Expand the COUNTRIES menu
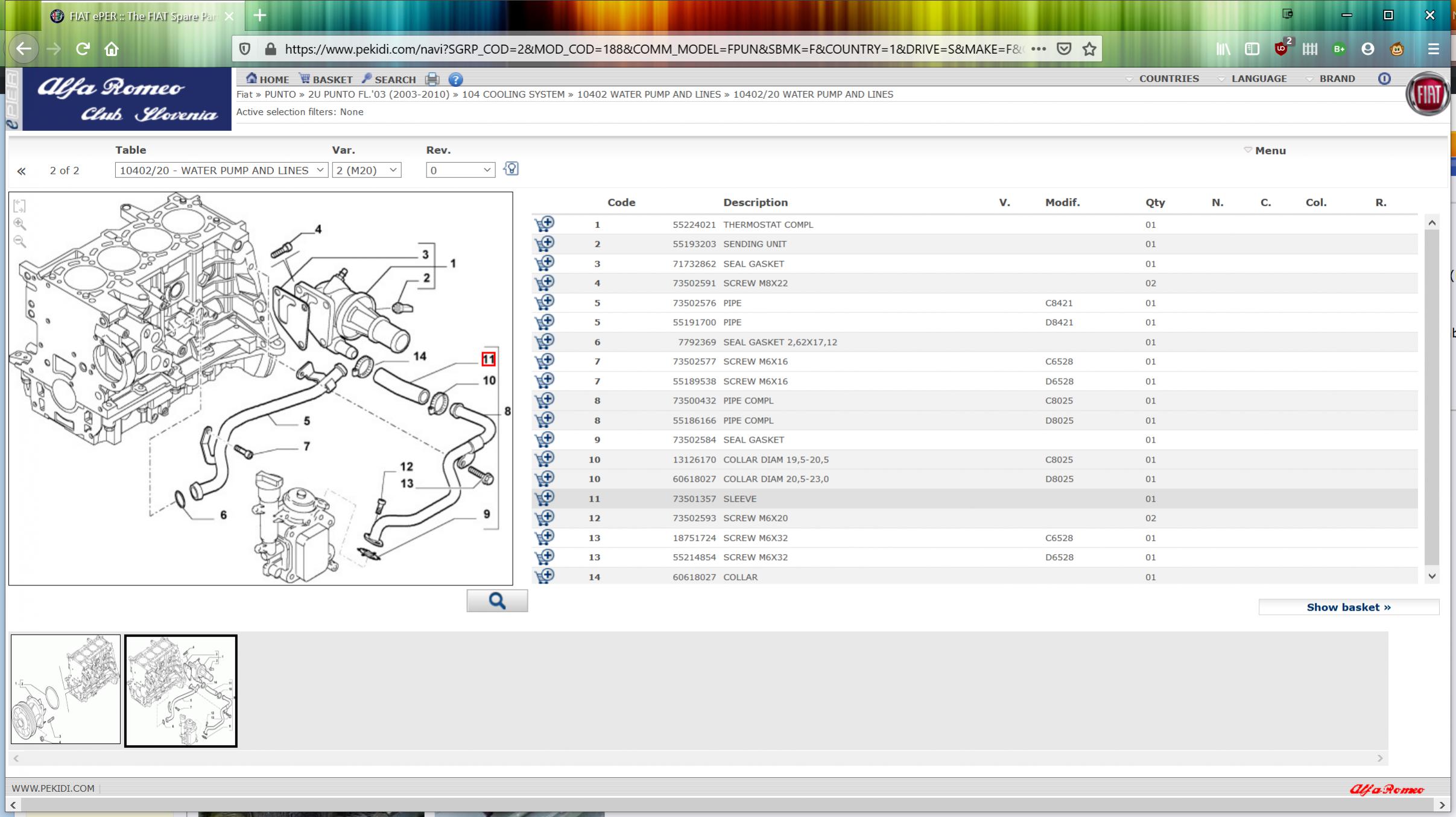The height and width of the screenshot is (817, 1456). pyautogui.click(x=1162, y=78)
